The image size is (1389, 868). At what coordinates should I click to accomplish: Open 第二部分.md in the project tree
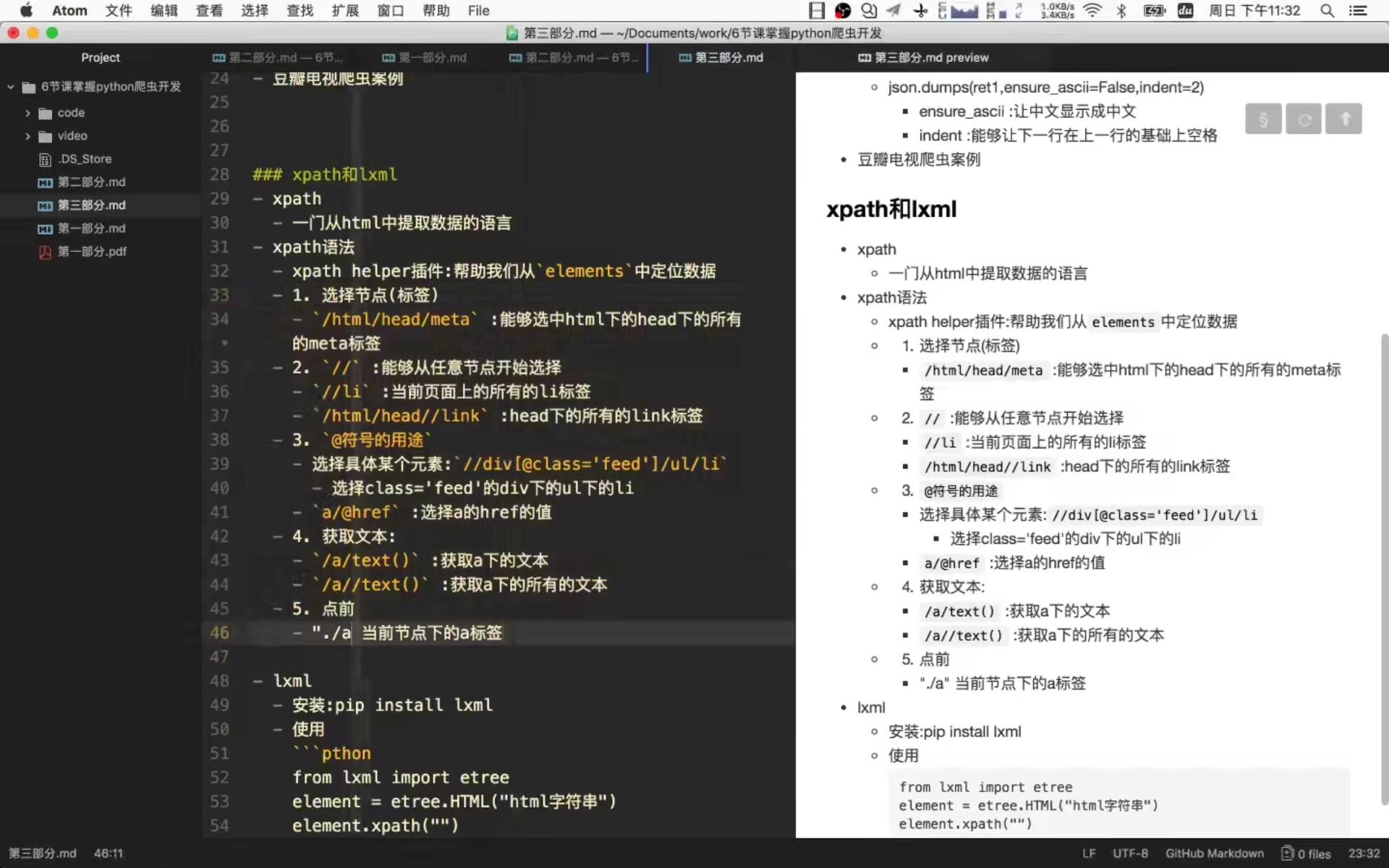click(91, 182)
